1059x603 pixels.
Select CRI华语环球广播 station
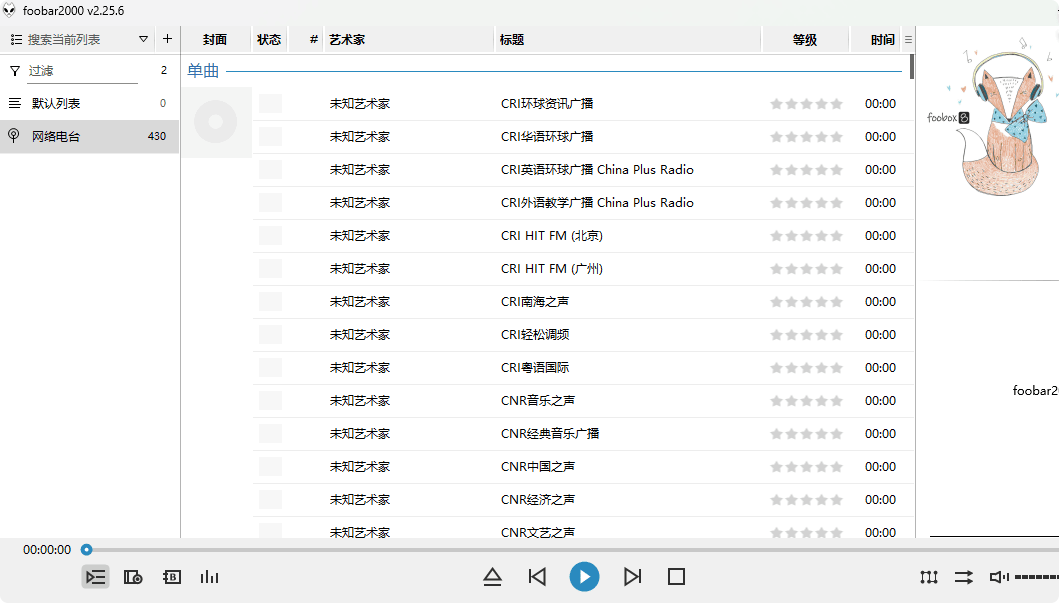click(x=584, y=137)
